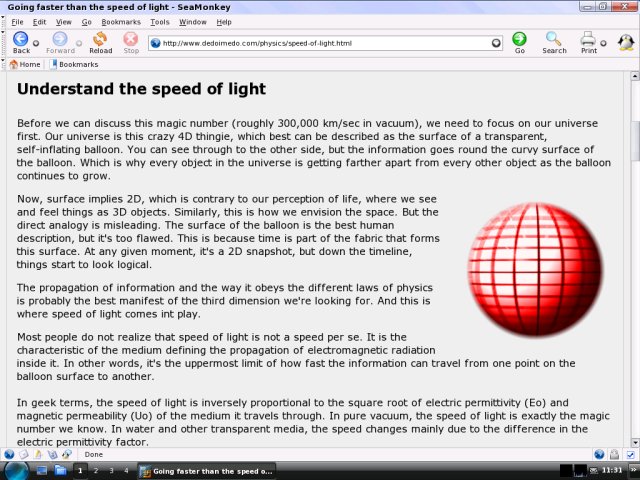This screenshot has height=480, width=640.
Task: Click the site icon in the address bar
Action: pyautogui.click(x=155, y=43)
